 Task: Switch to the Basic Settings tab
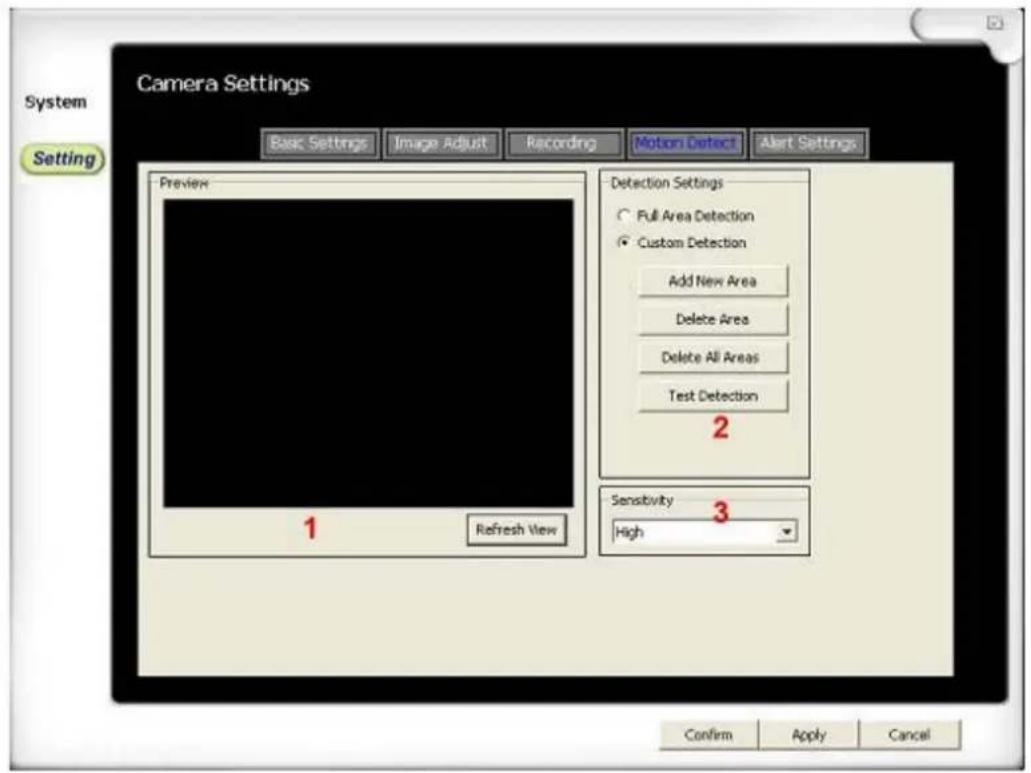(x=320, y=143)
